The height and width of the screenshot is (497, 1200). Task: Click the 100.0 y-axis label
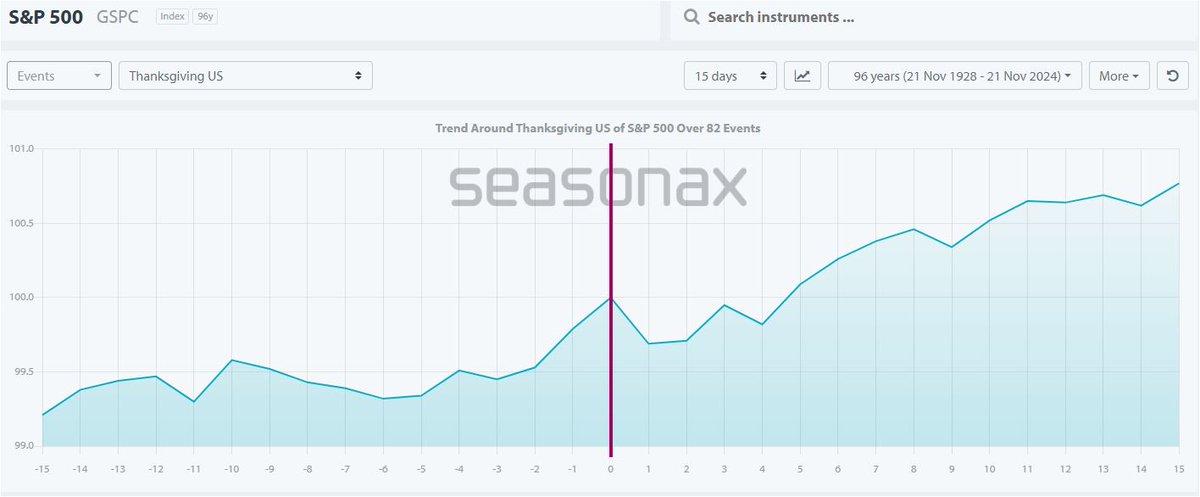point(23,297)
